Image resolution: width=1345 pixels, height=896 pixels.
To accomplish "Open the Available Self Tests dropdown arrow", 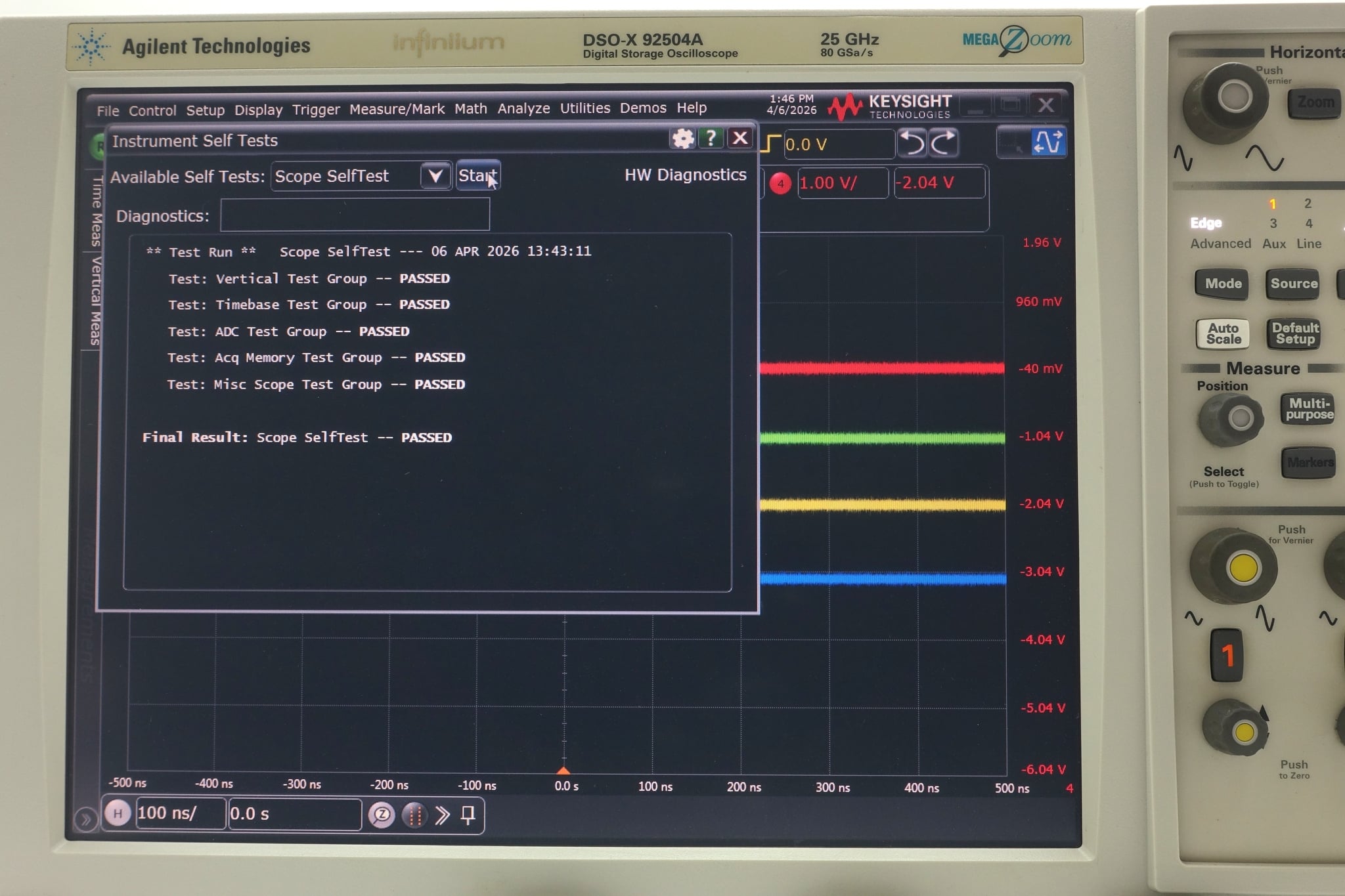I will point(435,176).
